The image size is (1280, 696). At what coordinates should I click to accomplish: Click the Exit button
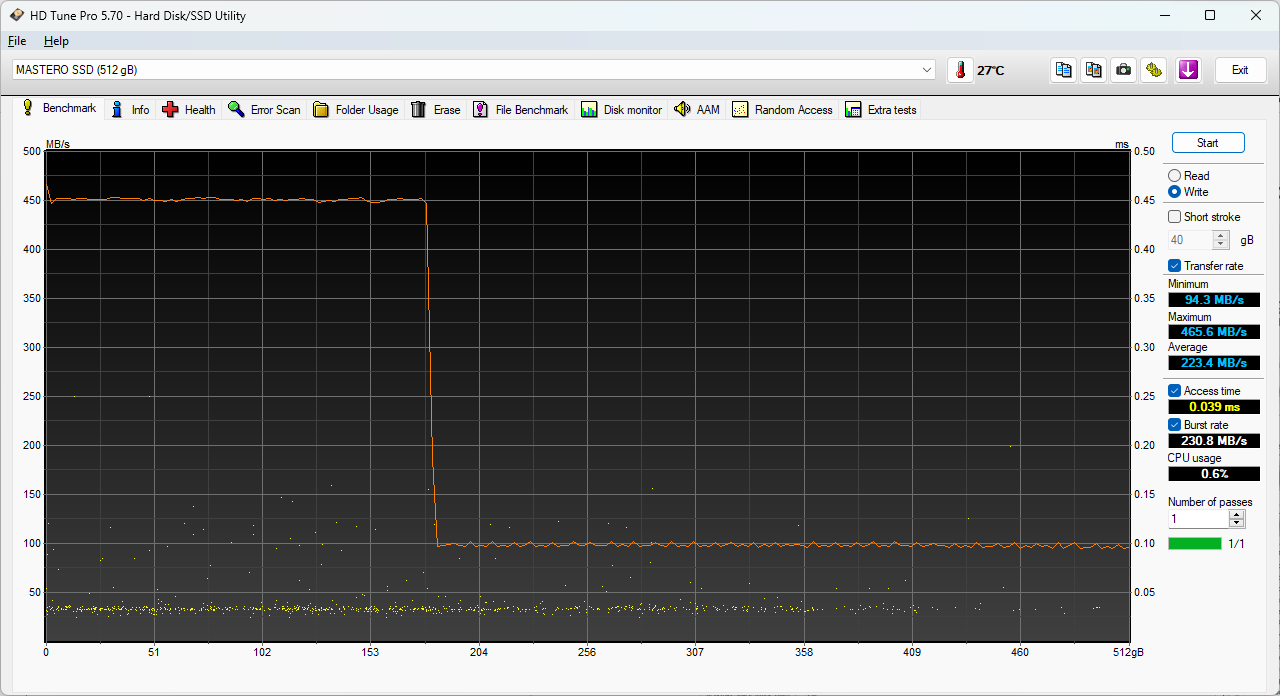(1240, 70)
